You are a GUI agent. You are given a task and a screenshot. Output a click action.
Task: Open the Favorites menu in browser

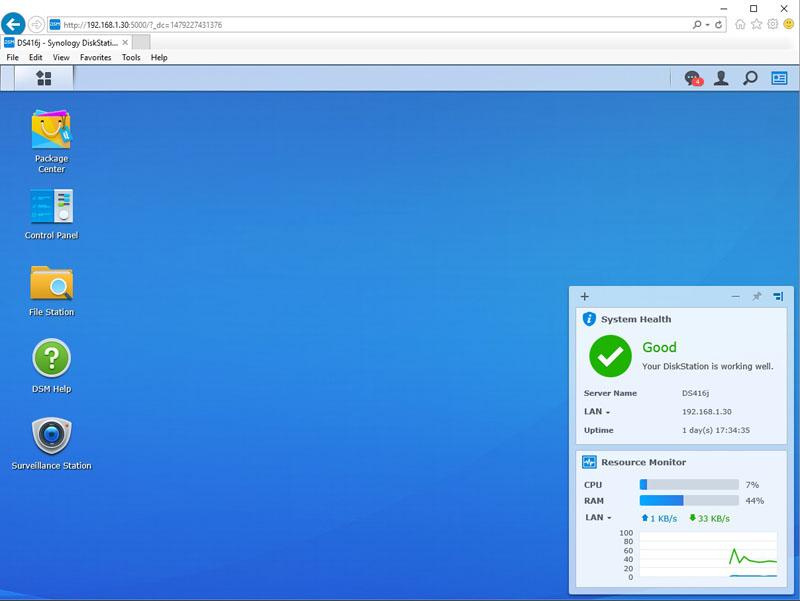(x=96, y=58)
